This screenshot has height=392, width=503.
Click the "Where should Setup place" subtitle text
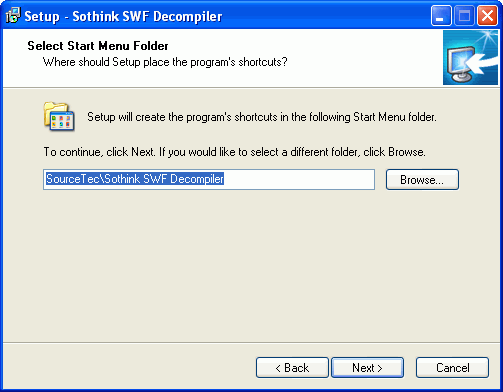[165, 62]
